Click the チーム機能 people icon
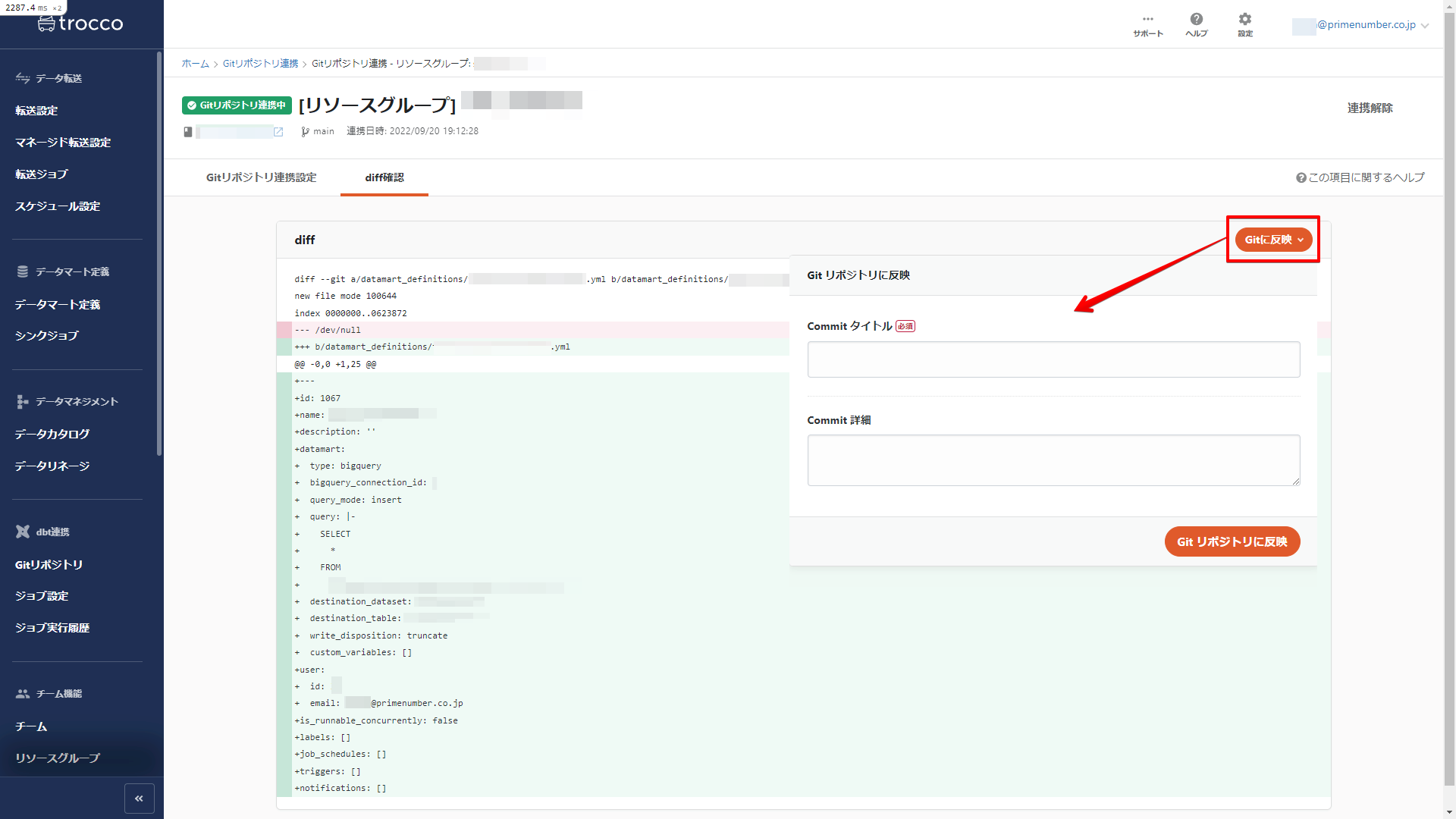Viewport: 1456px width, 819px height. (x=23, y=693)
